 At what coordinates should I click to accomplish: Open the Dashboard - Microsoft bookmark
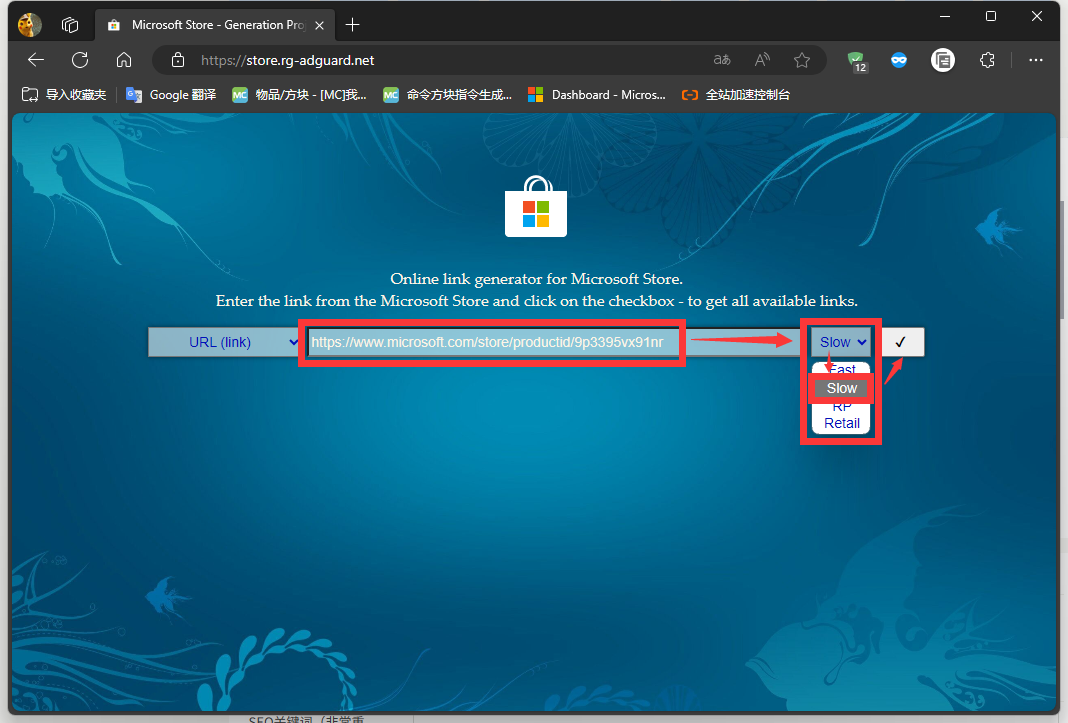(597, 95)
